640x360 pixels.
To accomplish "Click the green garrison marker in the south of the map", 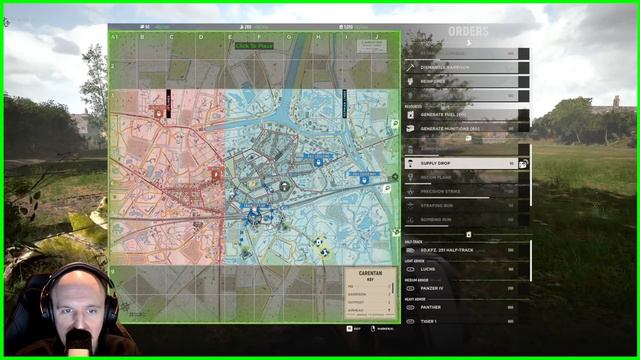I will [246, 251].
